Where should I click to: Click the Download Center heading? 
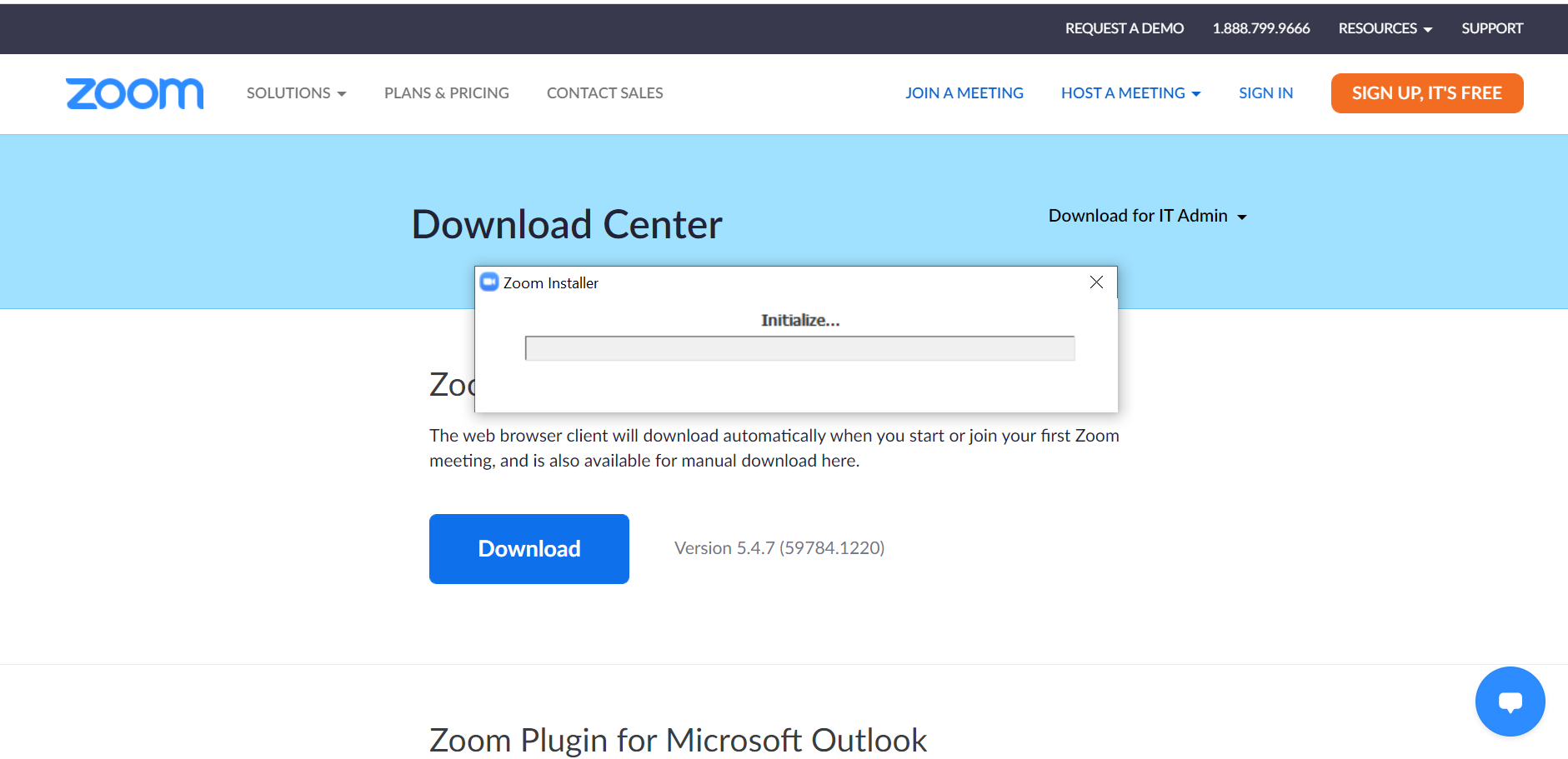tap(567, 225)
